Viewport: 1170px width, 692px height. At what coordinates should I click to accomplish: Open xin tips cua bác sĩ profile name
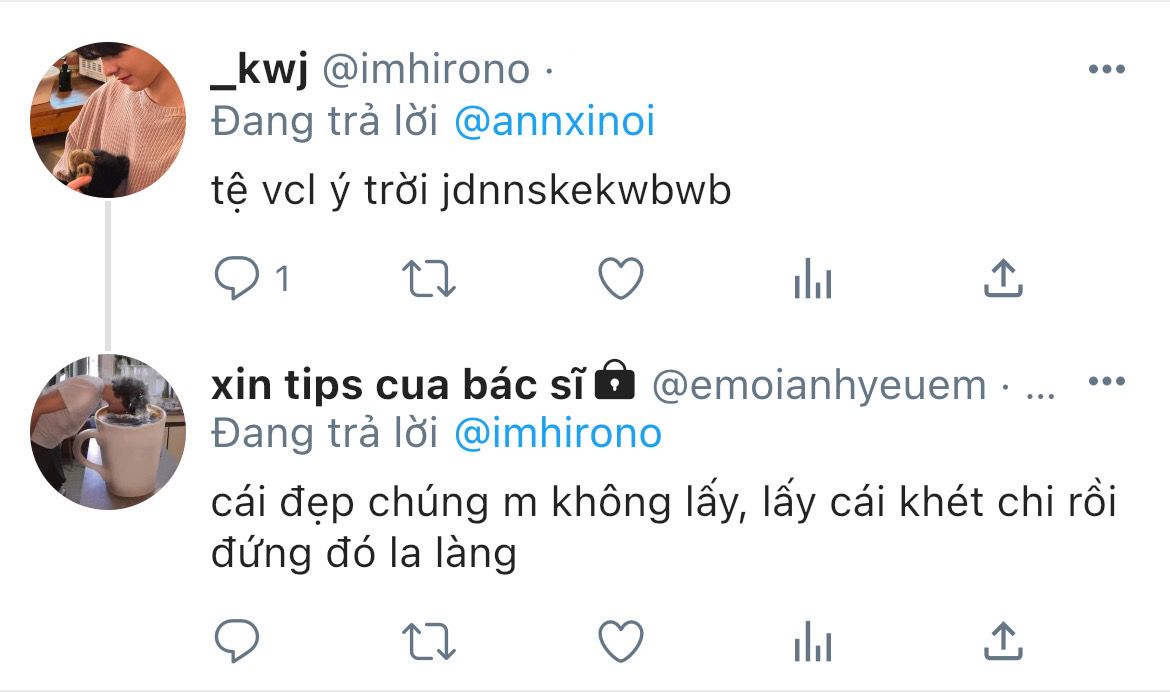pyautogui.click(x=398, y=385)
